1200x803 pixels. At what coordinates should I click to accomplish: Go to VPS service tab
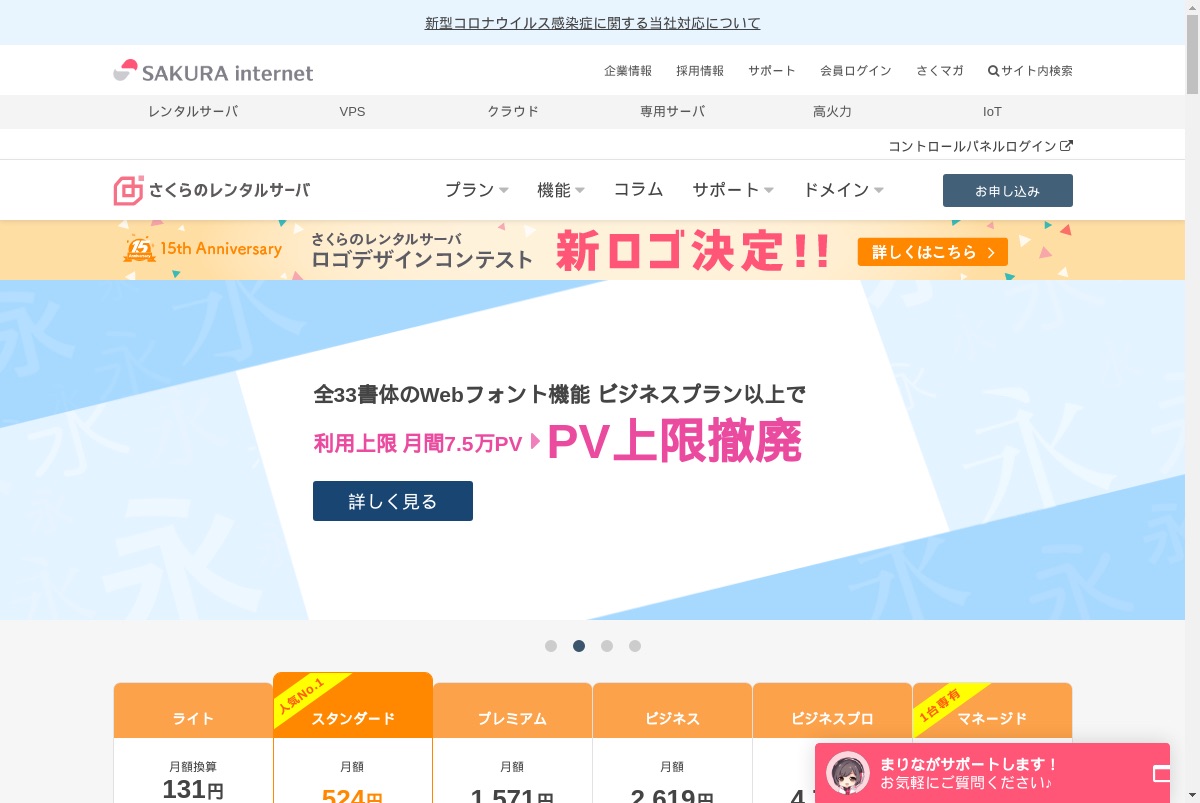coord(352,112)
